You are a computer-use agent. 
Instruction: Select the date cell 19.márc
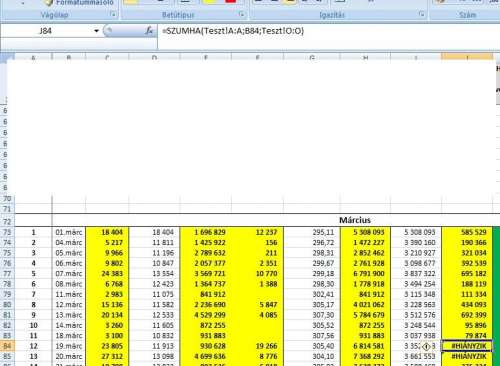tap(69, 346)
